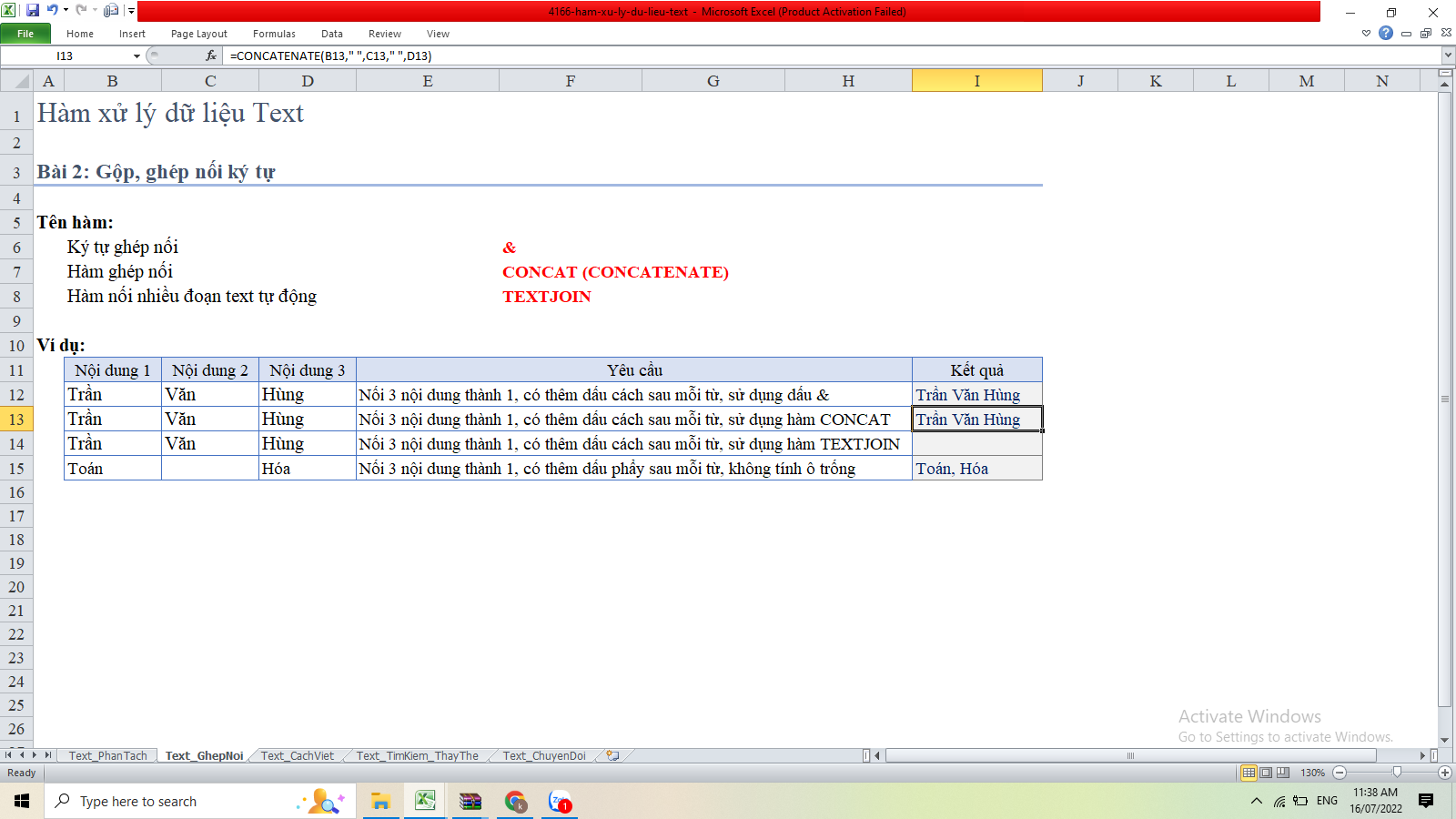The image size is (1456, 819).
Task: Click the email attachment icon in Quick Access Toolbar
Action: pyautogui.click(x=111, y=11)
